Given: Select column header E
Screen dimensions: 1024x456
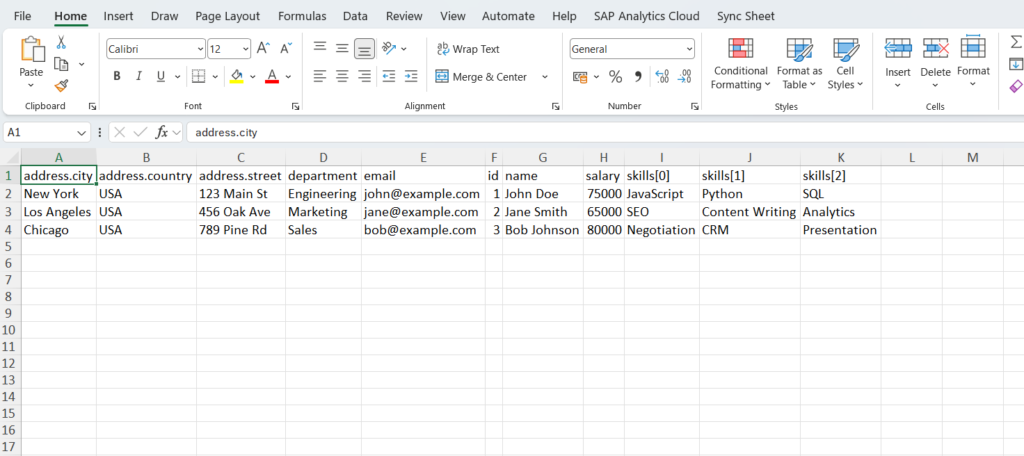Looking at the screenshot, I should 423,157.
